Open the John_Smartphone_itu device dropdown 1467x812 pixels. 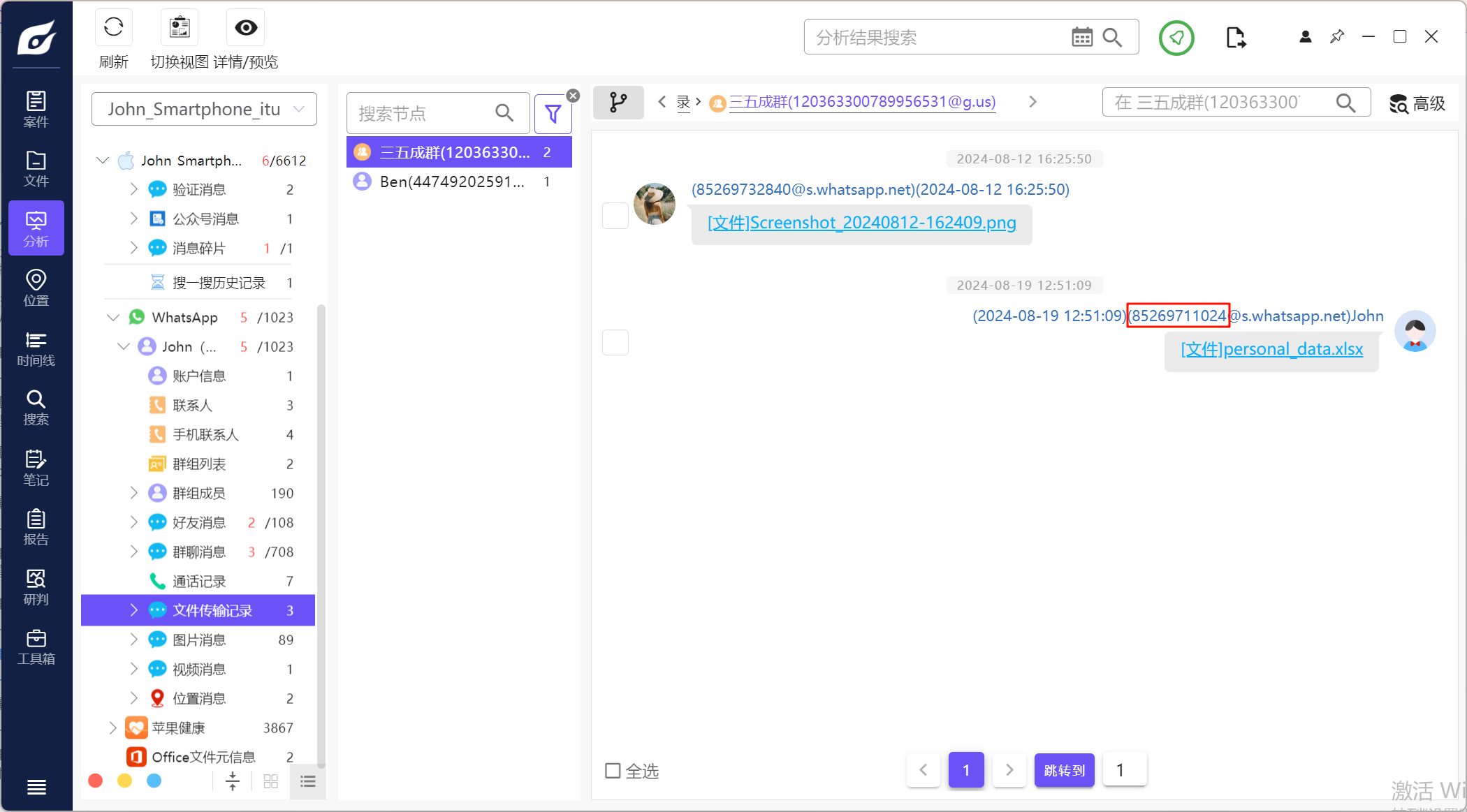pyautogui.click(x=204, y=110)
